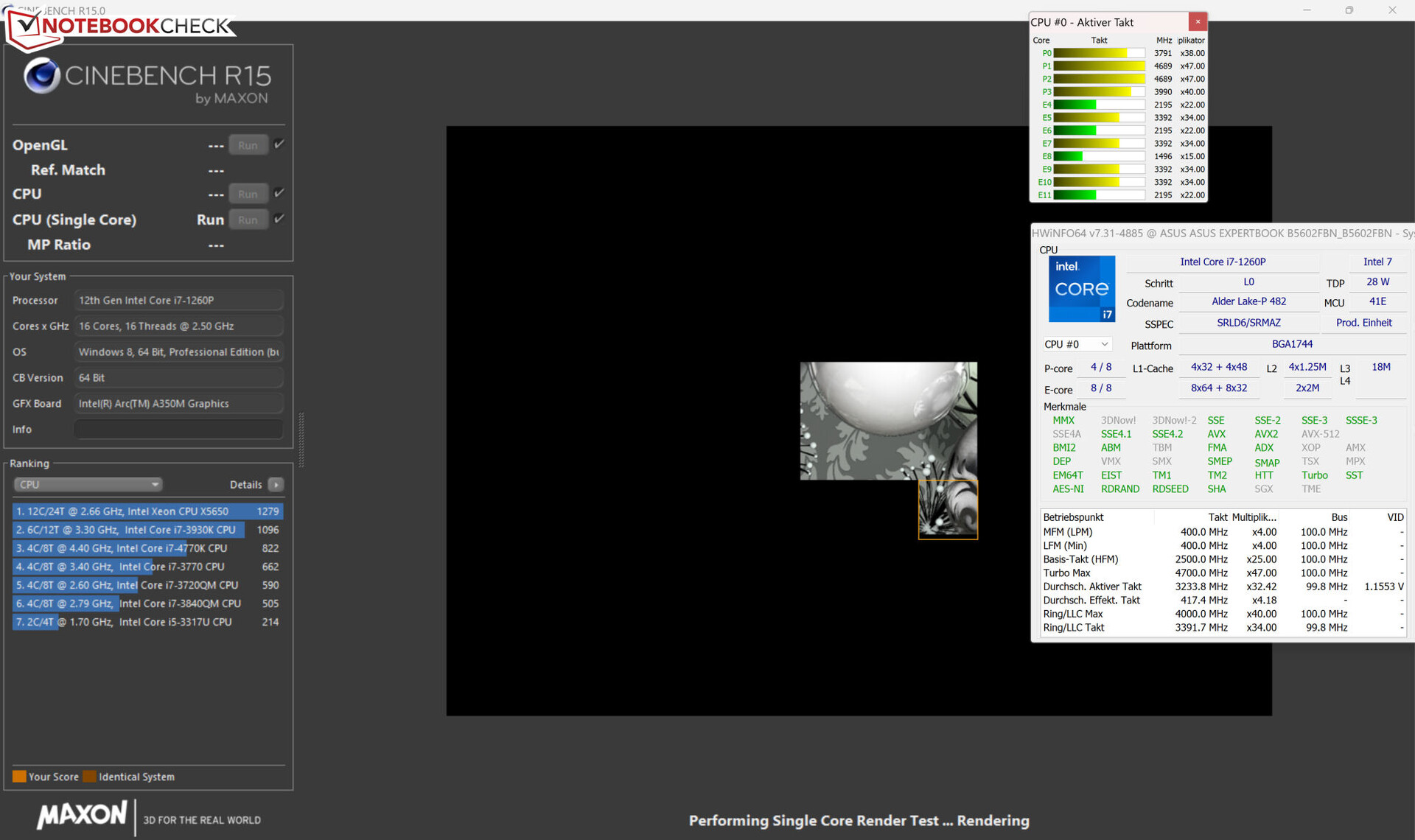Click the Ring/LLC Max row
The height and width of the screenshot is (840, 1415).
(x=1223, y=614)
